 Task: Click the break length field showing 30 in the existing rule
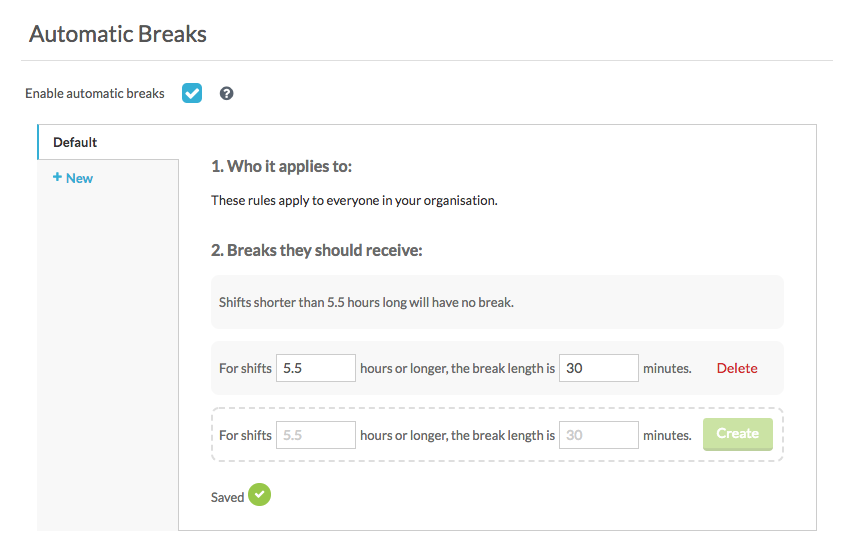[x=598, y=368]
